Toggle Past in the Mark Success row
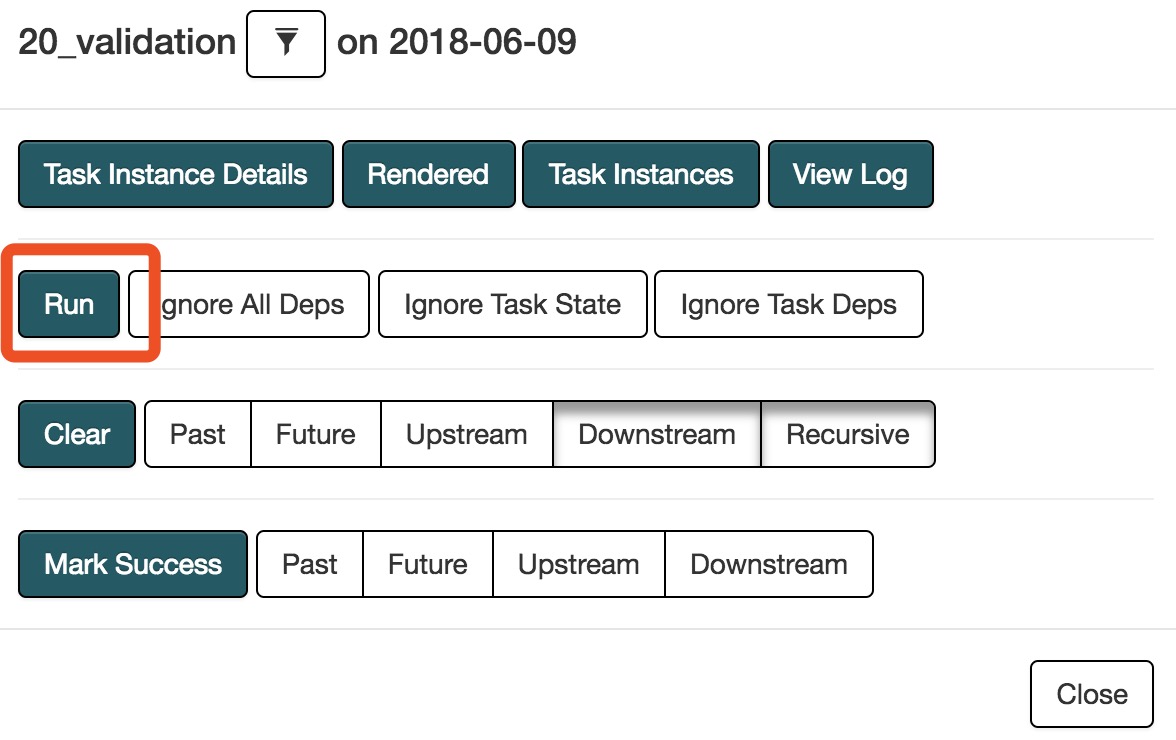Image resolution: width=1176 pixels, height=740 pixels. (310, 564)
